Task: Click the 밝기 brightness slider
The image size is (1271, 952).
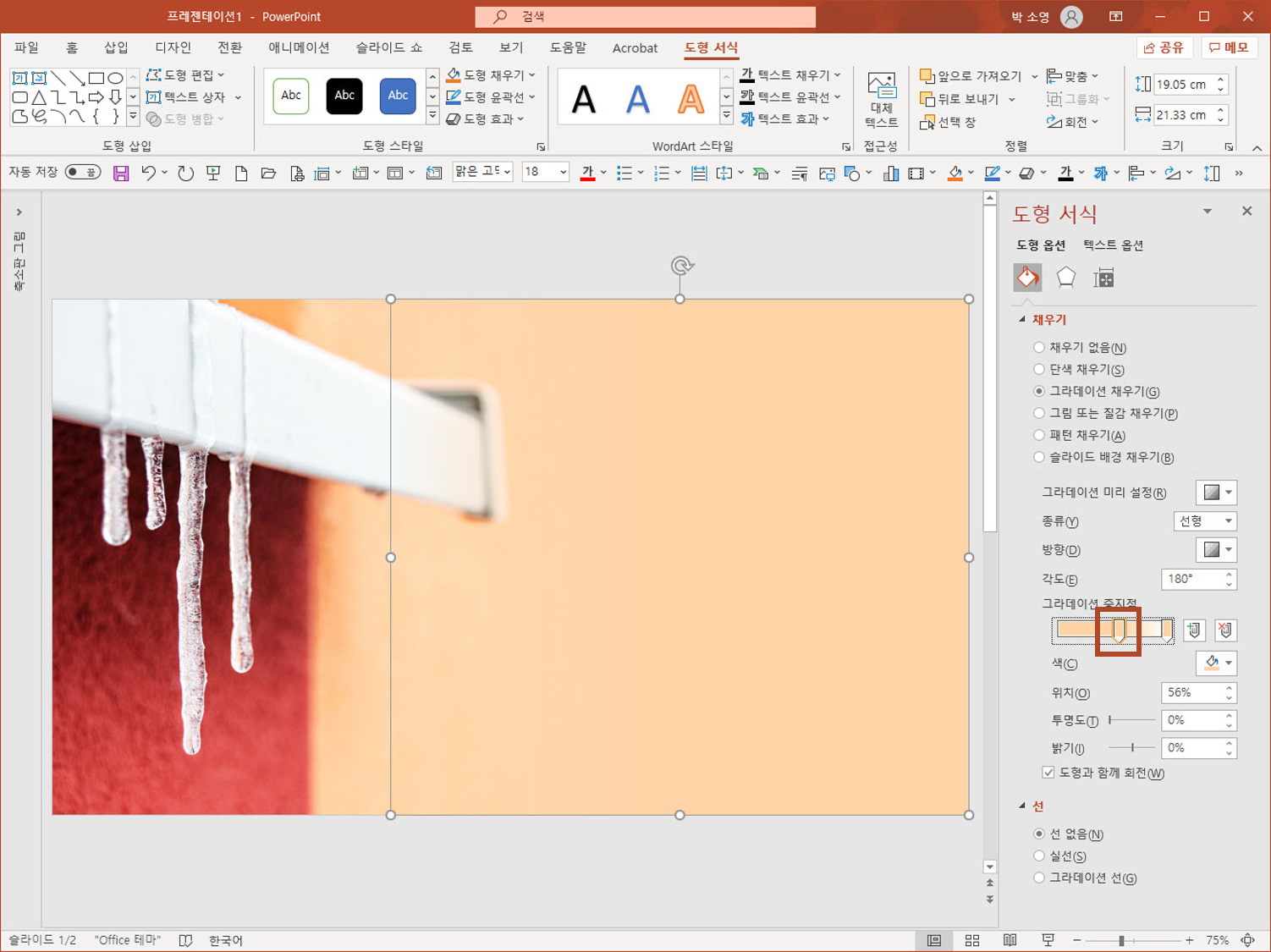Action: coord(1132,748)
